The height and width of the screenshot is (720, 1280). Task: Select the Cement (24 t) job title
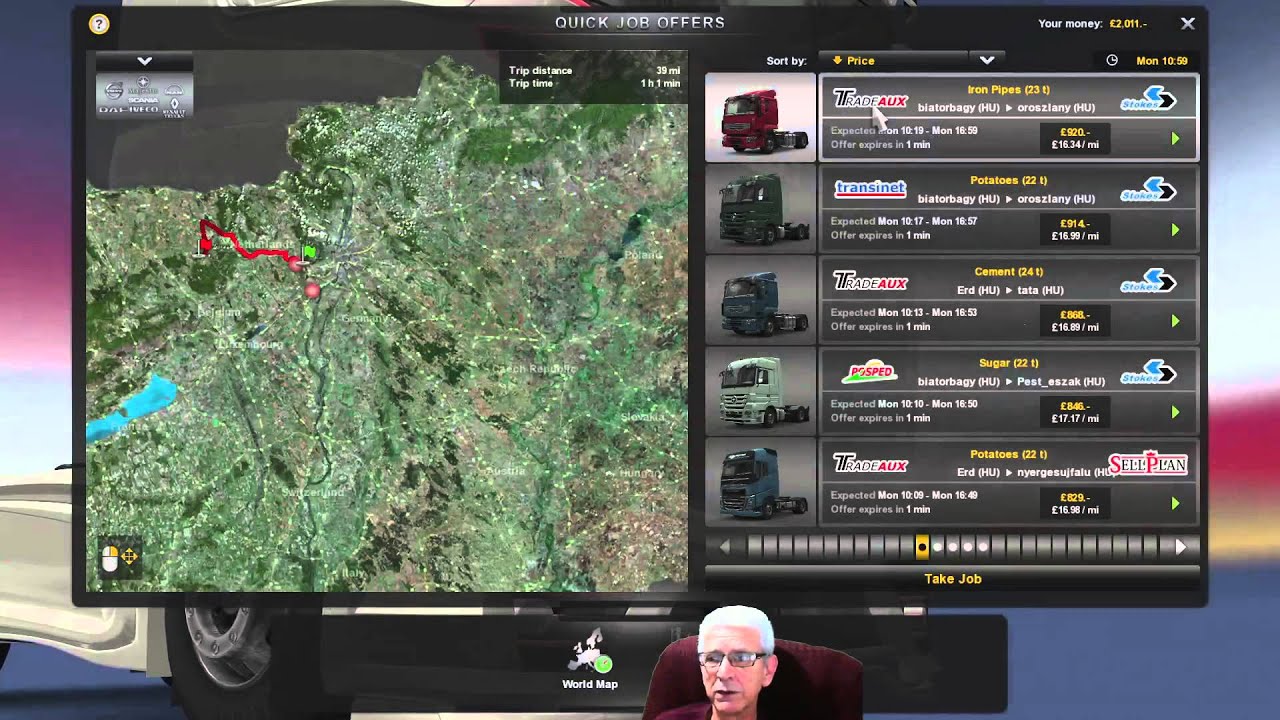[x=1008, y=272]
